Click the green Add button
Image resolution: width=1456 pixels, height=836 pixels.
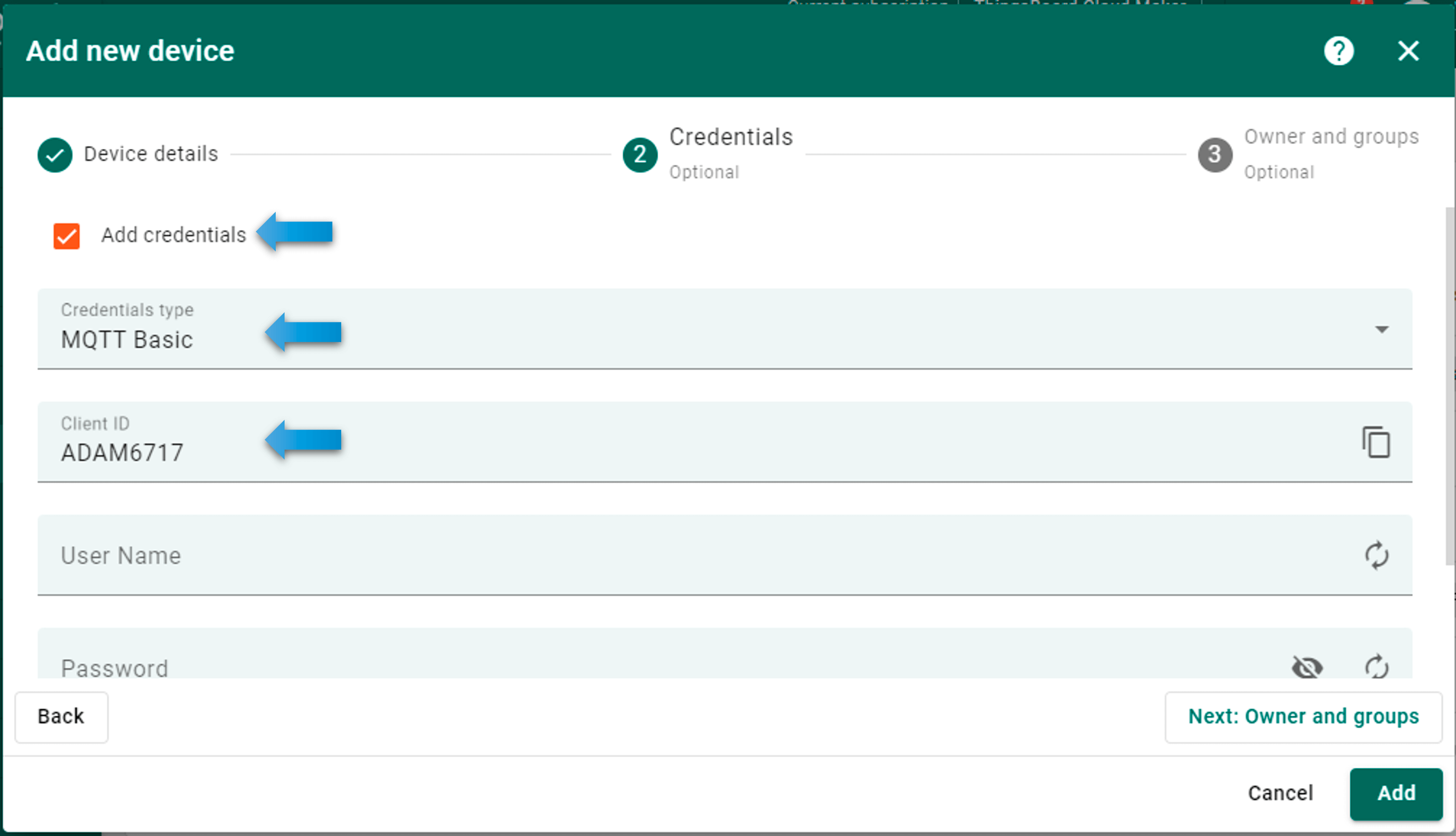pos(1396,793)
